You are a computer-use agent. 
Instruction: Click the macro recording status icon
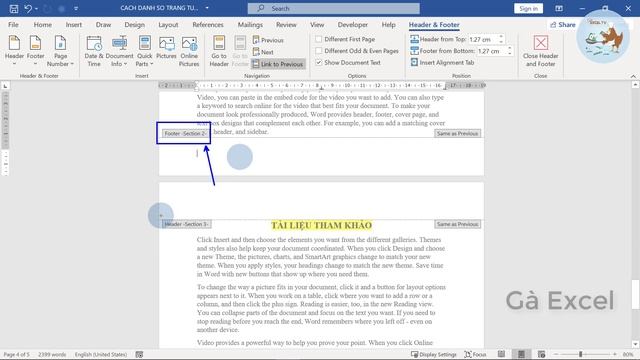[139, 354]
